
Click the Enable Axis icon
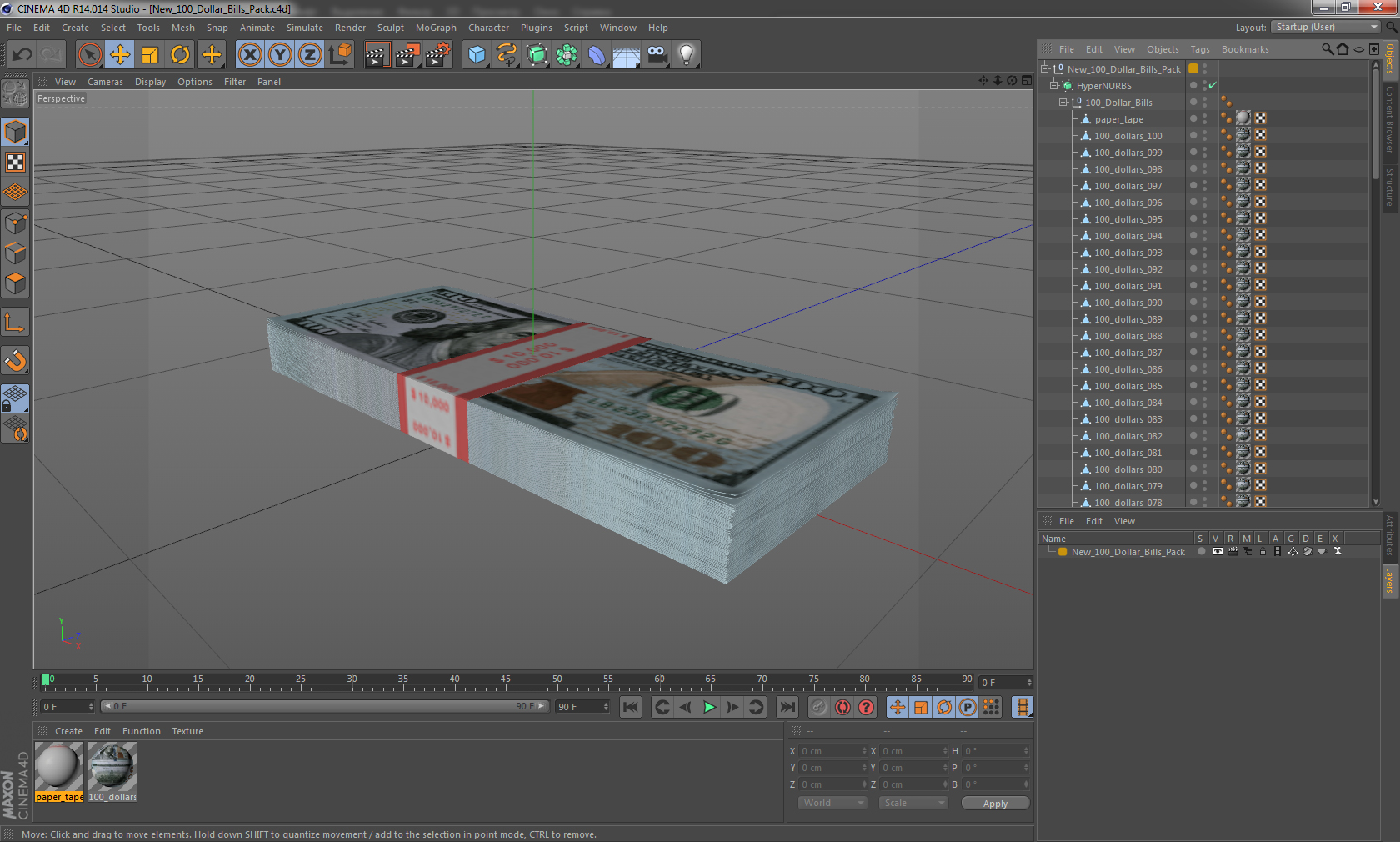click(15, 323)
